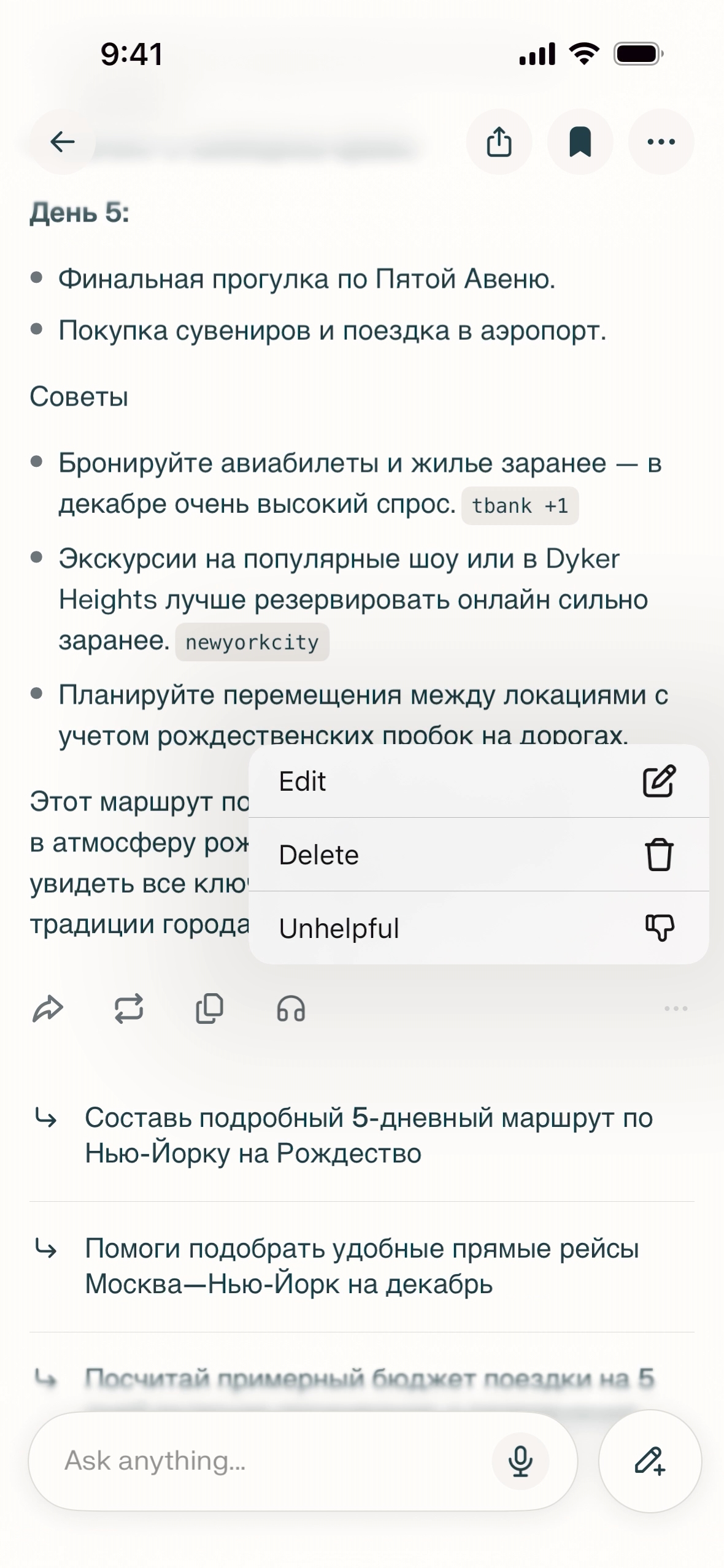Copy the answer with the copy icon
This screenshot has width=724, height=1568.
[x=209, y=1009]
